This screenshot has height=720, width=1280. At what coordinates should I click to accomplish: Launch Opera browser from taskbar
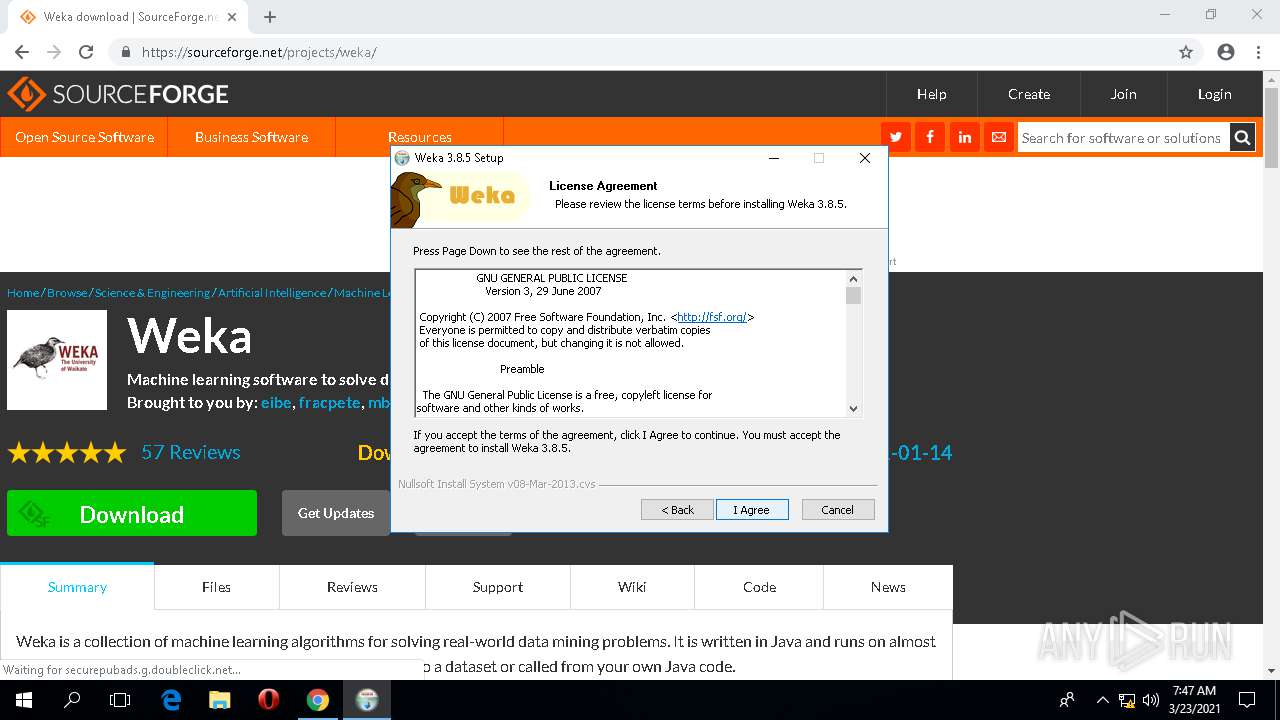tap(268, 700)
